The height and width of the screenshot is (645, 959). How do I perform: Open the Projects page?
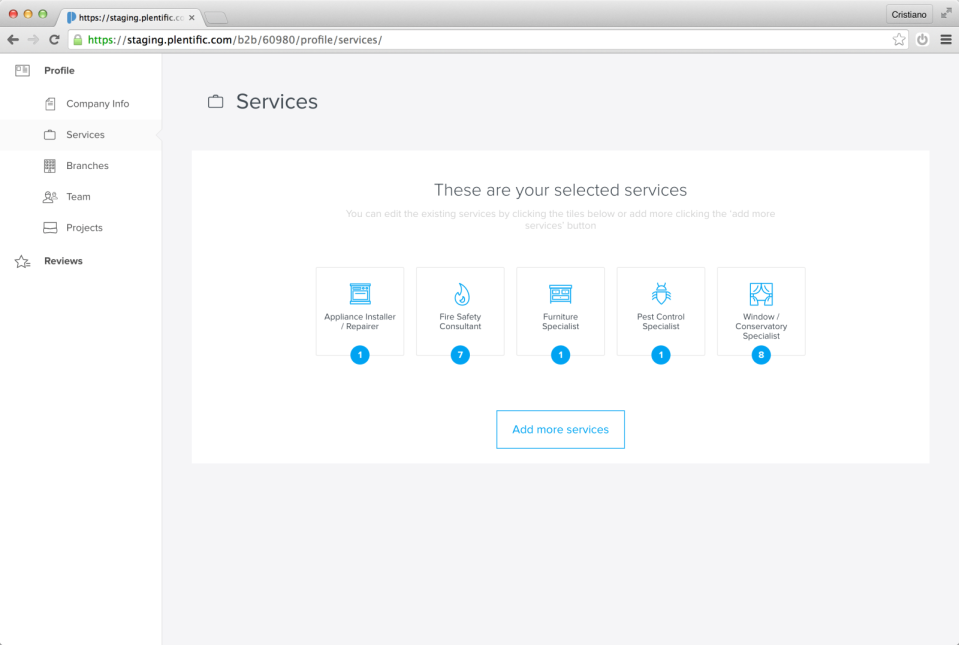pos(84,227)
